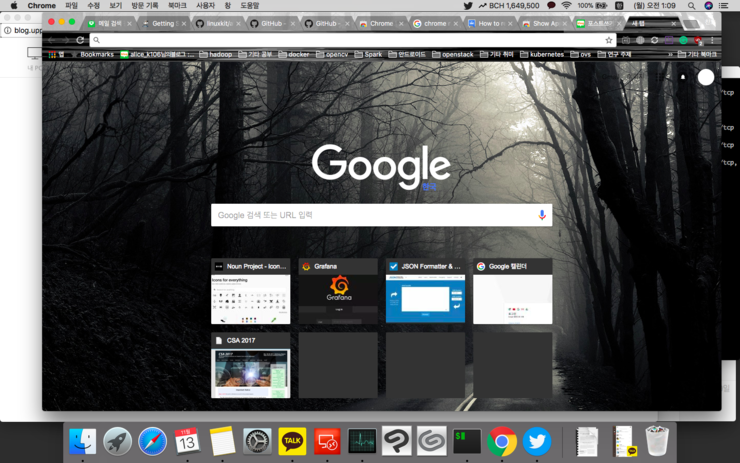Open Launchpad rocket in the Dock
Image resolution: width=740 pixels, height=463 pixels.
[x=118, y=441]
